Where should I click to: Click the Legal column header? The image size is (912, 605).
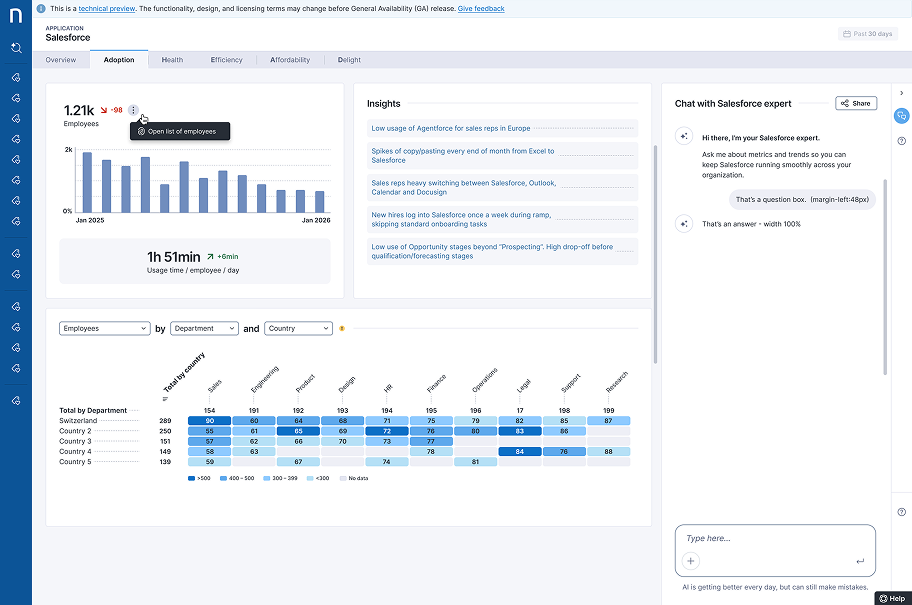point(523,386)
